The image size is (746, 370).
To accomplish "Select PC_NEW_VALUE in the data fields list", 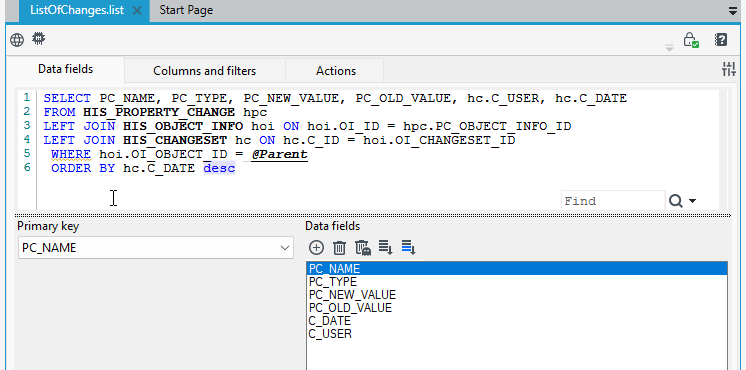I will 517,295.
